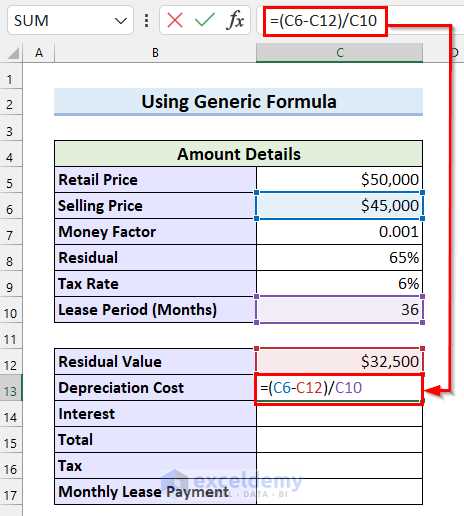Click cell C13 with the formula being edited

coord(339,388)
